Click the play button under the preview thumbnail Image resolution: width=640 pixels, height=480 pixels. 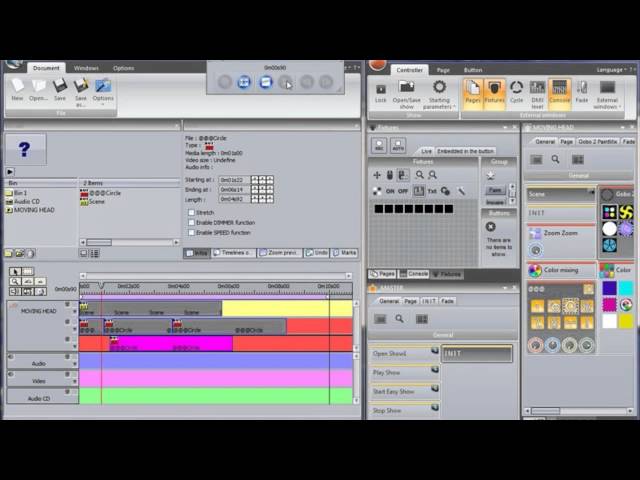[10, 172]
